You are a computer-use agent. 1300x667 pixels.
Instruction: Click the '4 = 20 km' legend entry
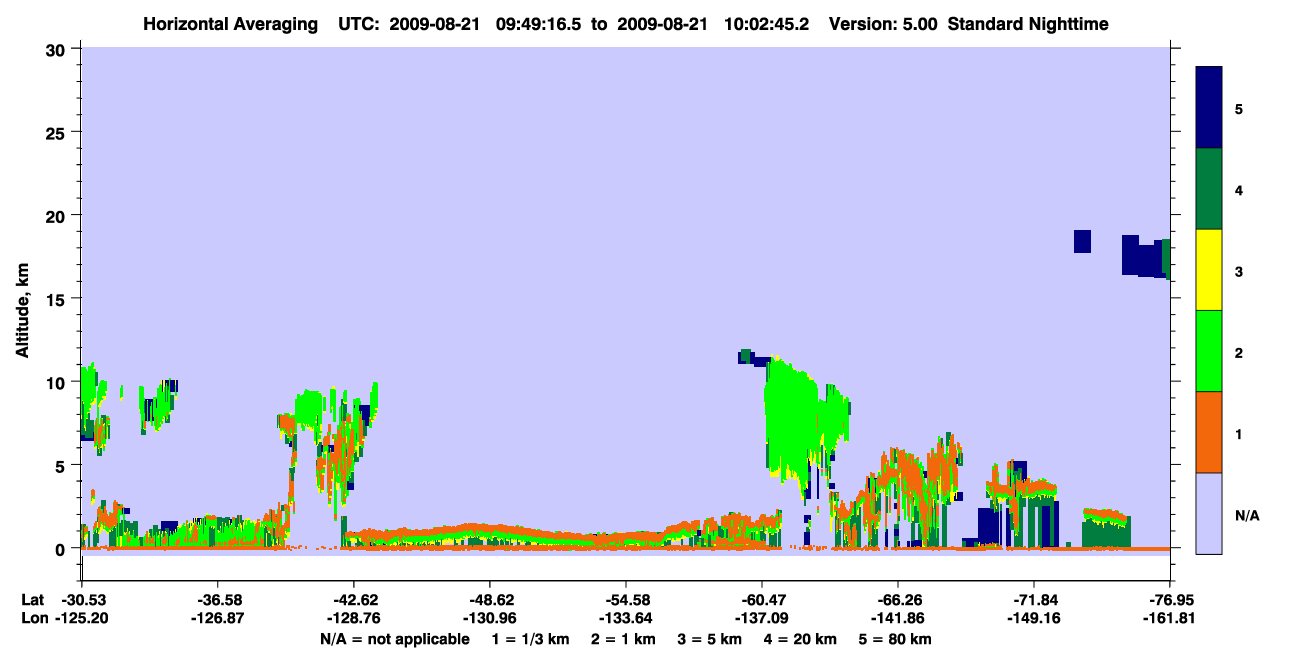click(x=798, y=639)
